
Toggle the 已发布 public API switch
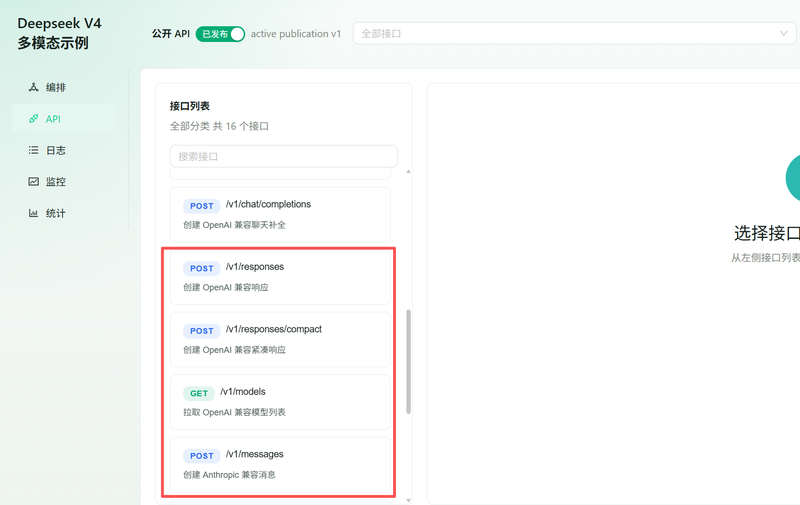[220, 34]
